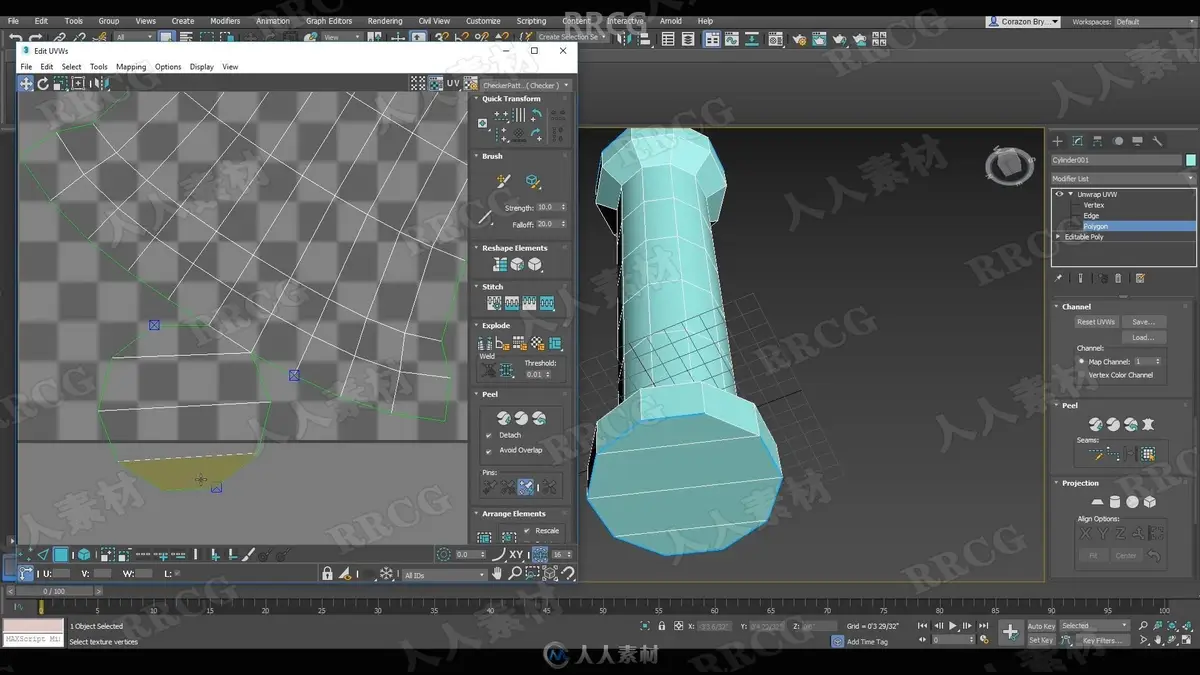Open the Scripting main menu

click(x=531, y=21)
